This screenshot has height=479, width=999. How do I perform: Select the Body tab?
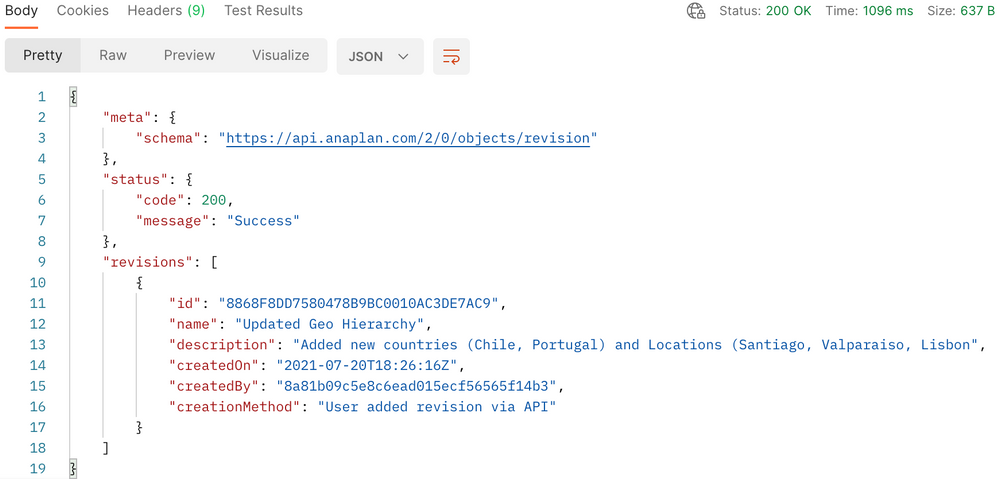(x=21, y=11)
